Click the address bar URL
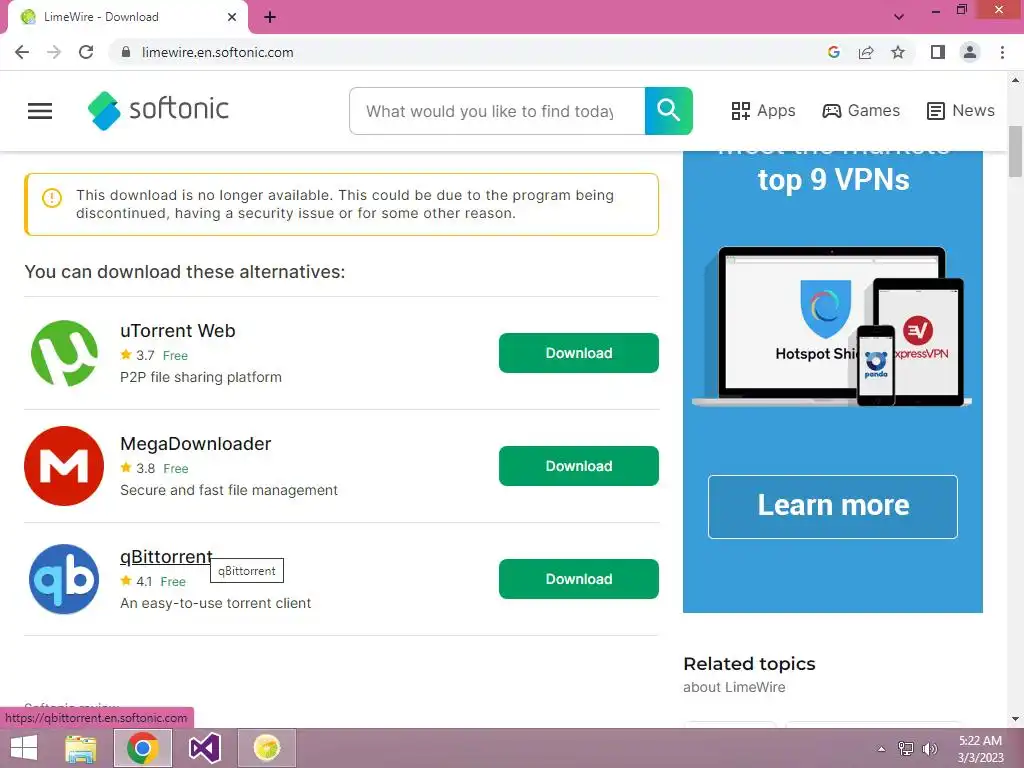Image resolution: width=1024 pixels, height=768 pixels. (217, 52)
